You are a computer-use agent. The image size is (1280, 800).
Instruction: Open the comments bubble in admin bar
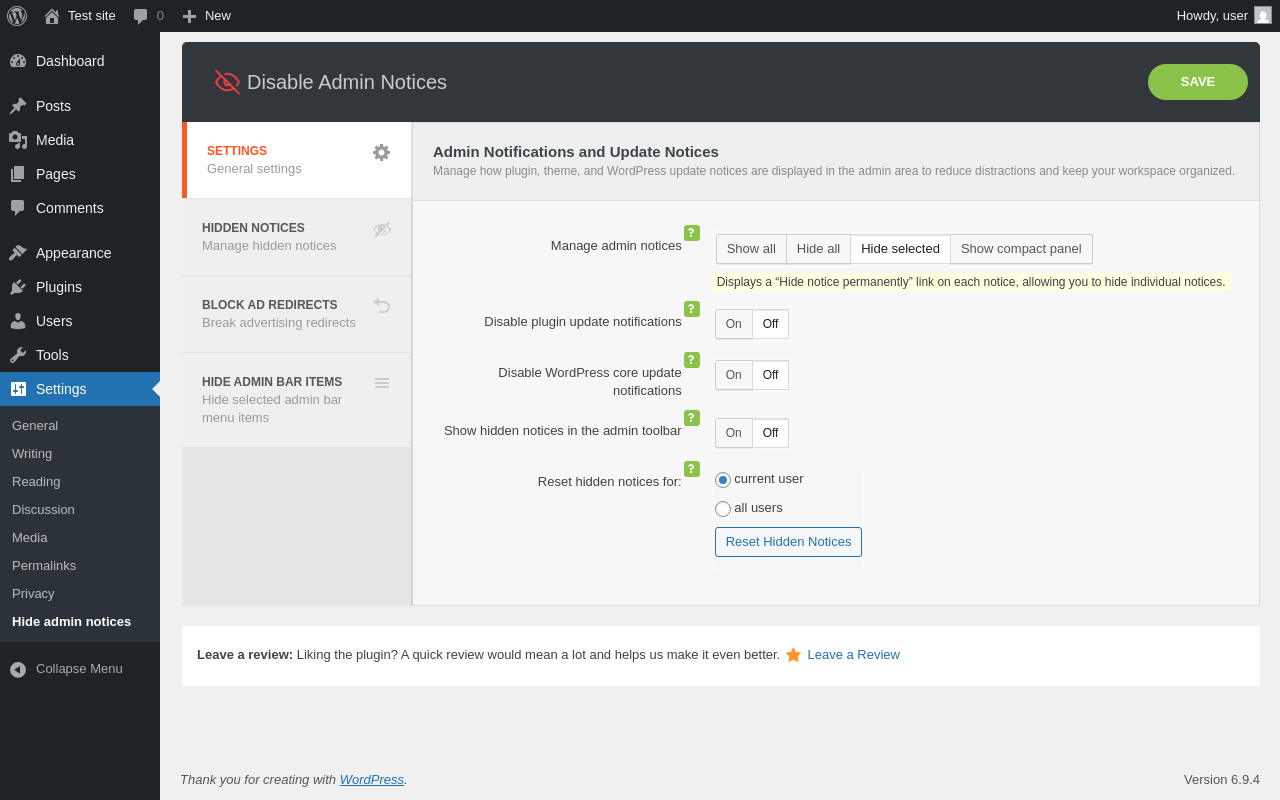point(148,16)
